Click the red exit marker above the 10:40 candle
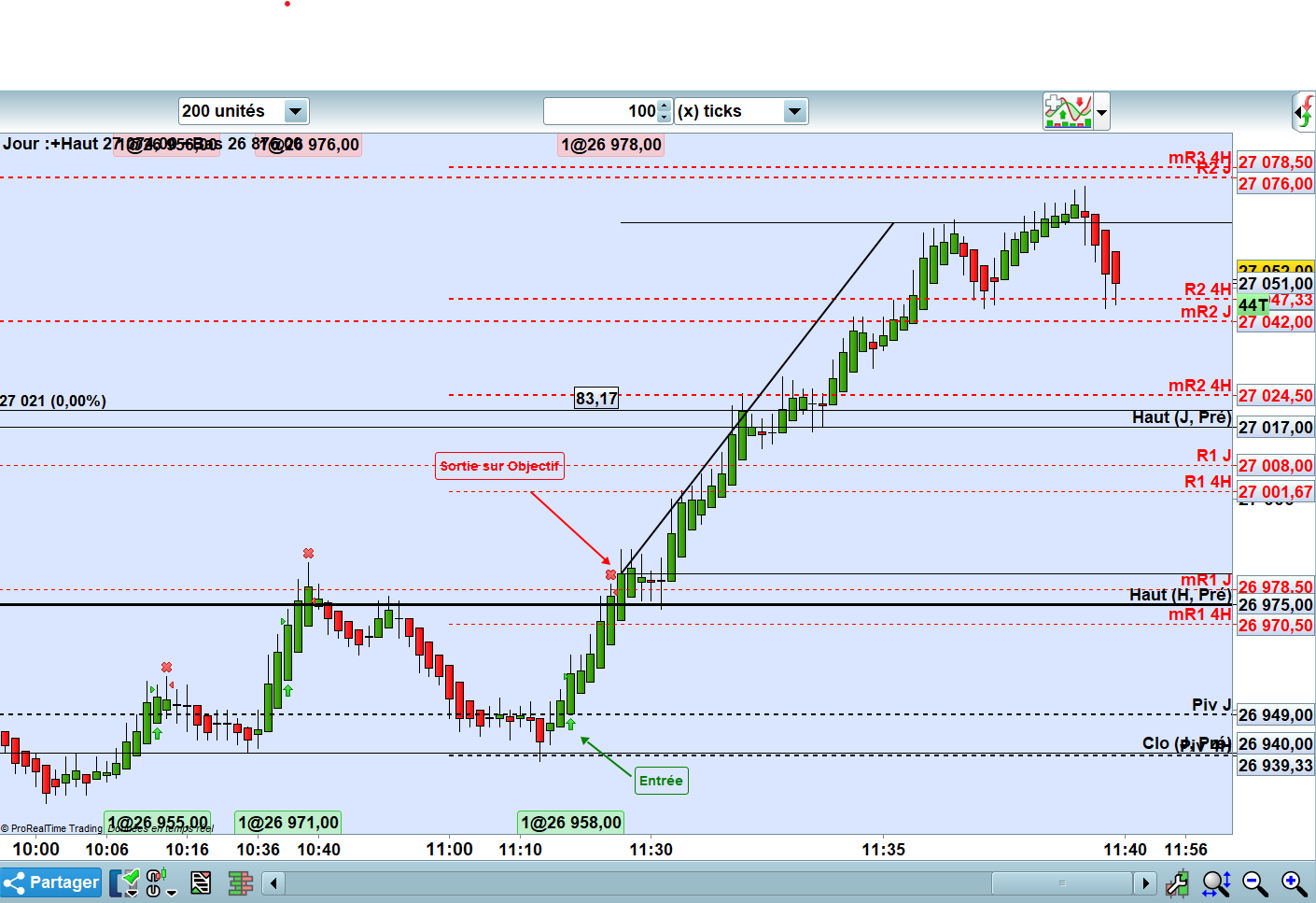The width and height of the screenshot is (1316, 903). pyautogui.click(x=308, y=554)
